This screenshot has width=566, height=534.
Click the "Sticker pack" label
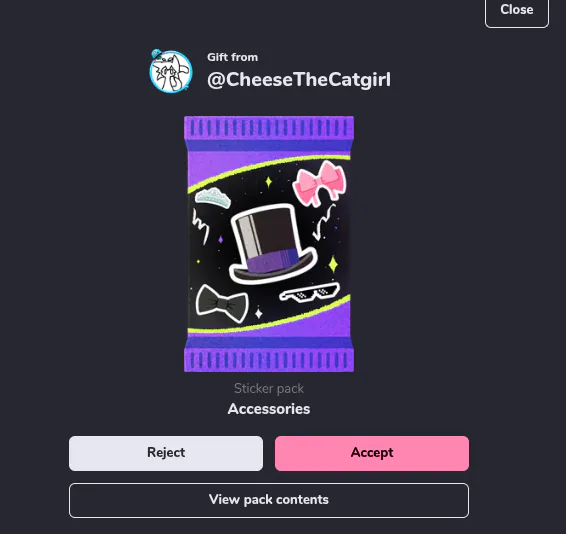click(x=269, y=388)
